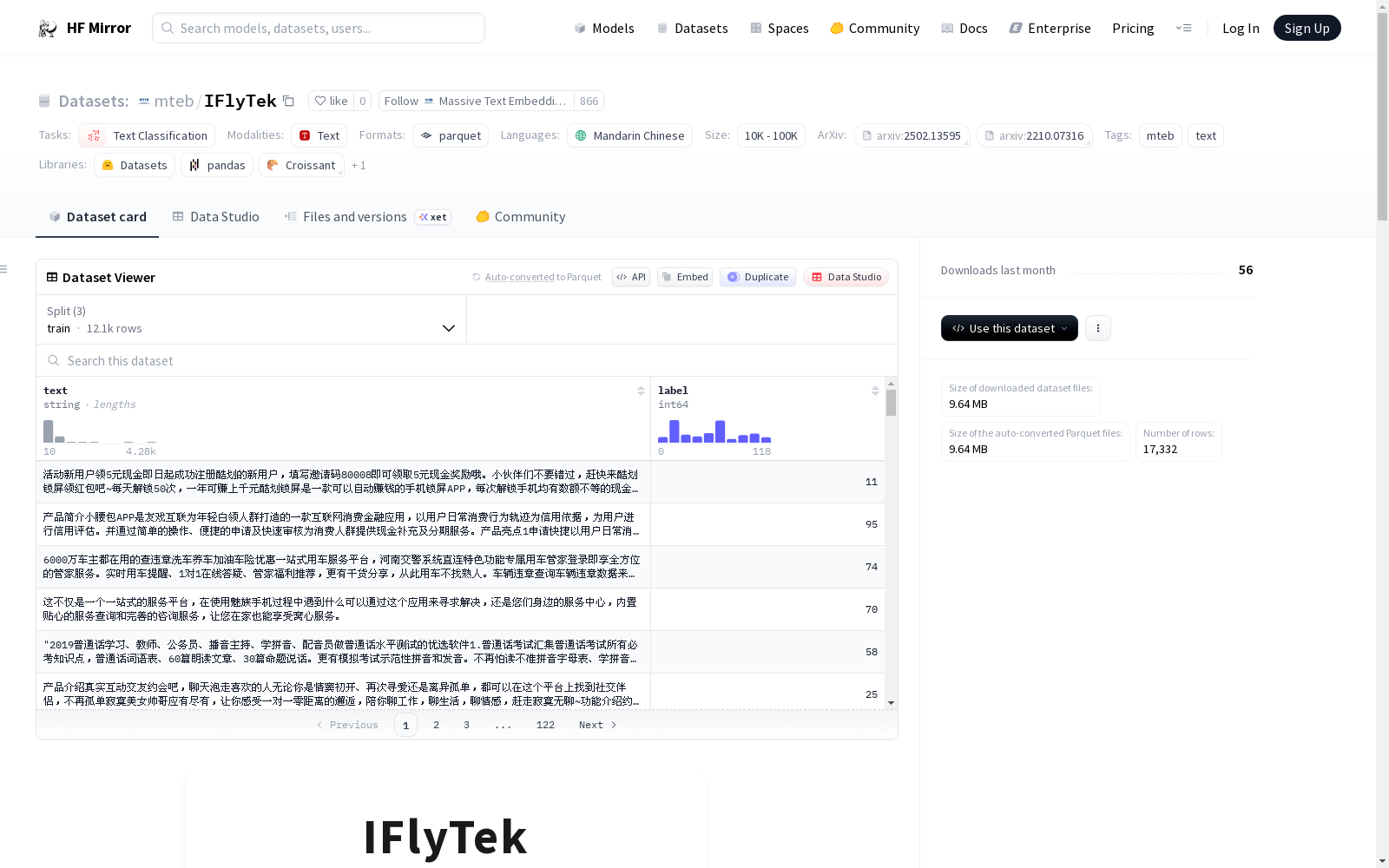Expand the +1 more libraries

(x=359, y=166)
